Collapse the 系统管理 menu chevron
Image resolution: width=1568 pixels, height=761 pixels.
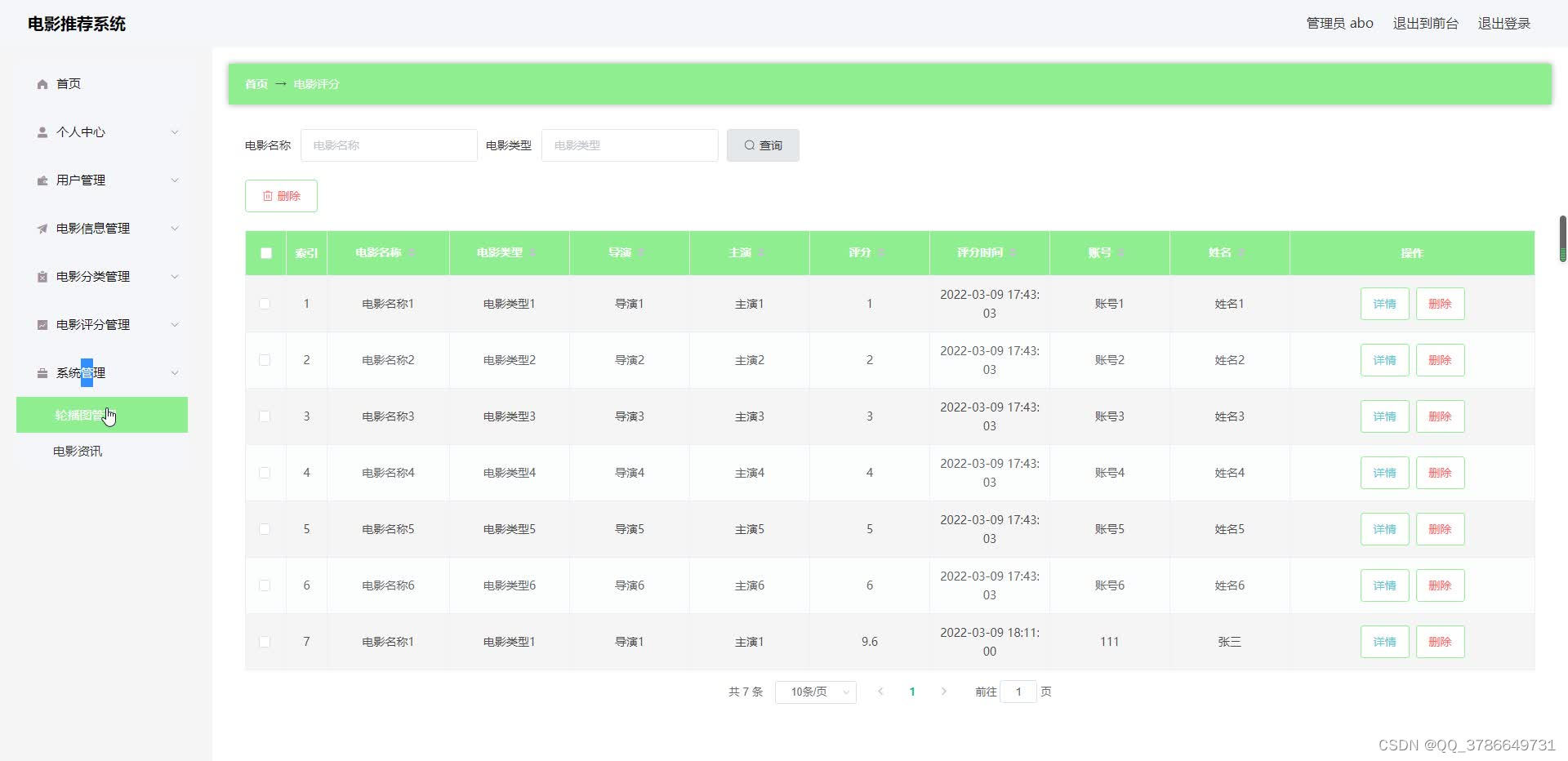[x=175, y=373]
